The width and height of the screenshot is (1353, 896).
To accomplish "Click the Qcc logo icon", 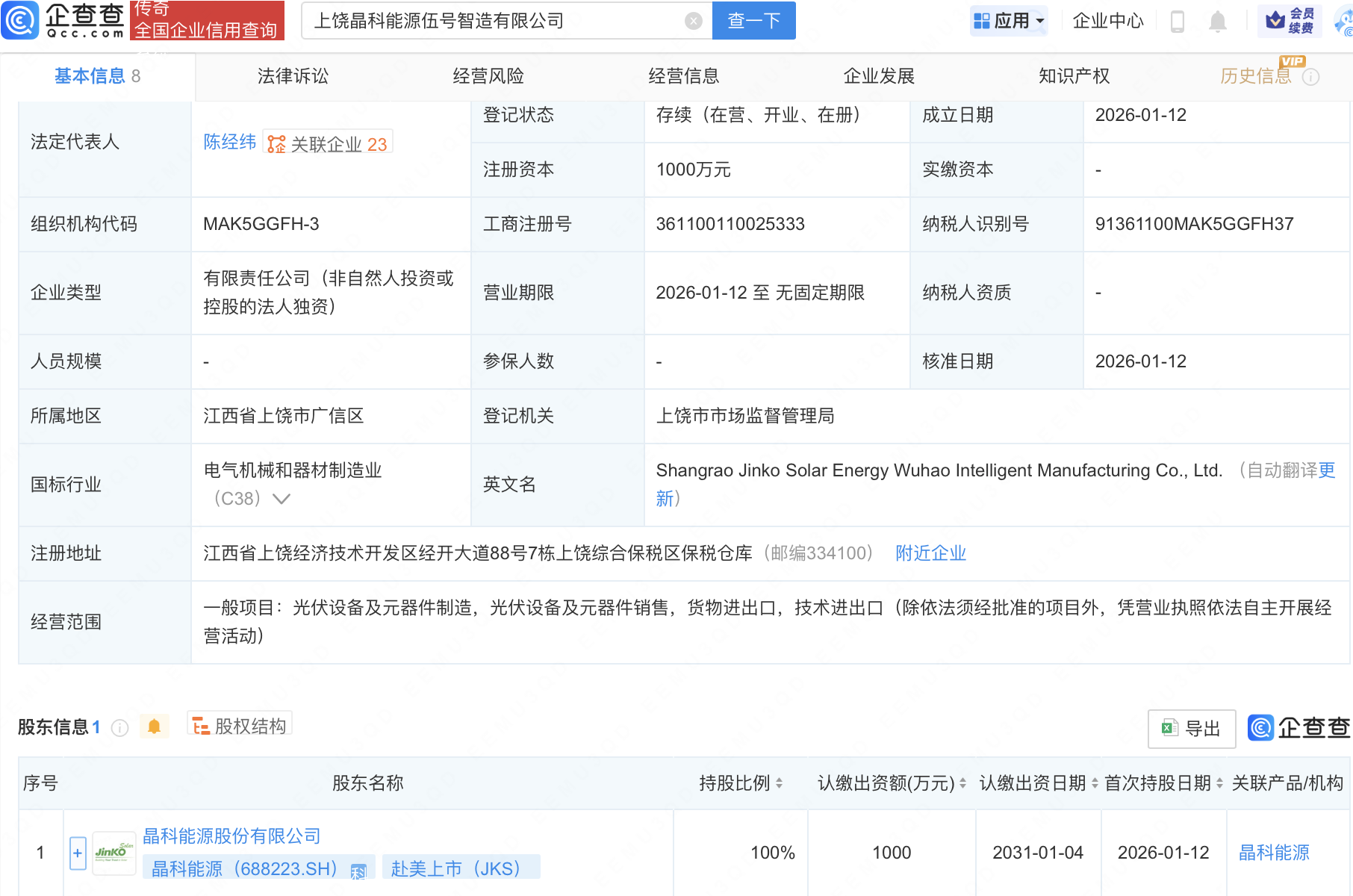I will [21, 20].
